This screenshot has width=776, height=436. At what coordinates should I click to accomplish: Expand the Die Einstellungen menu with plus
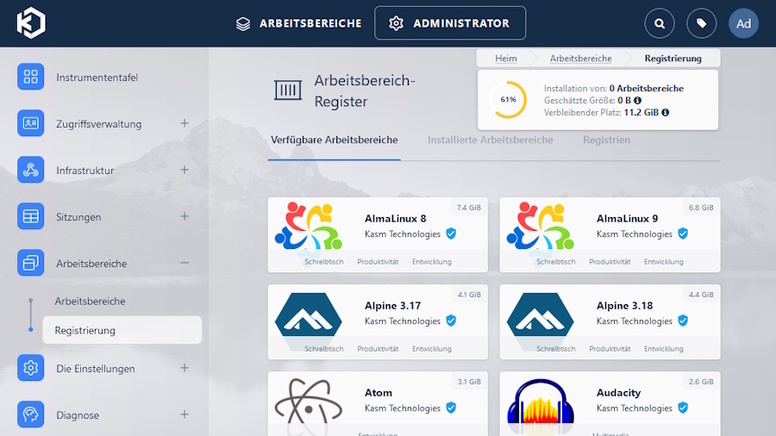[185, 368]
